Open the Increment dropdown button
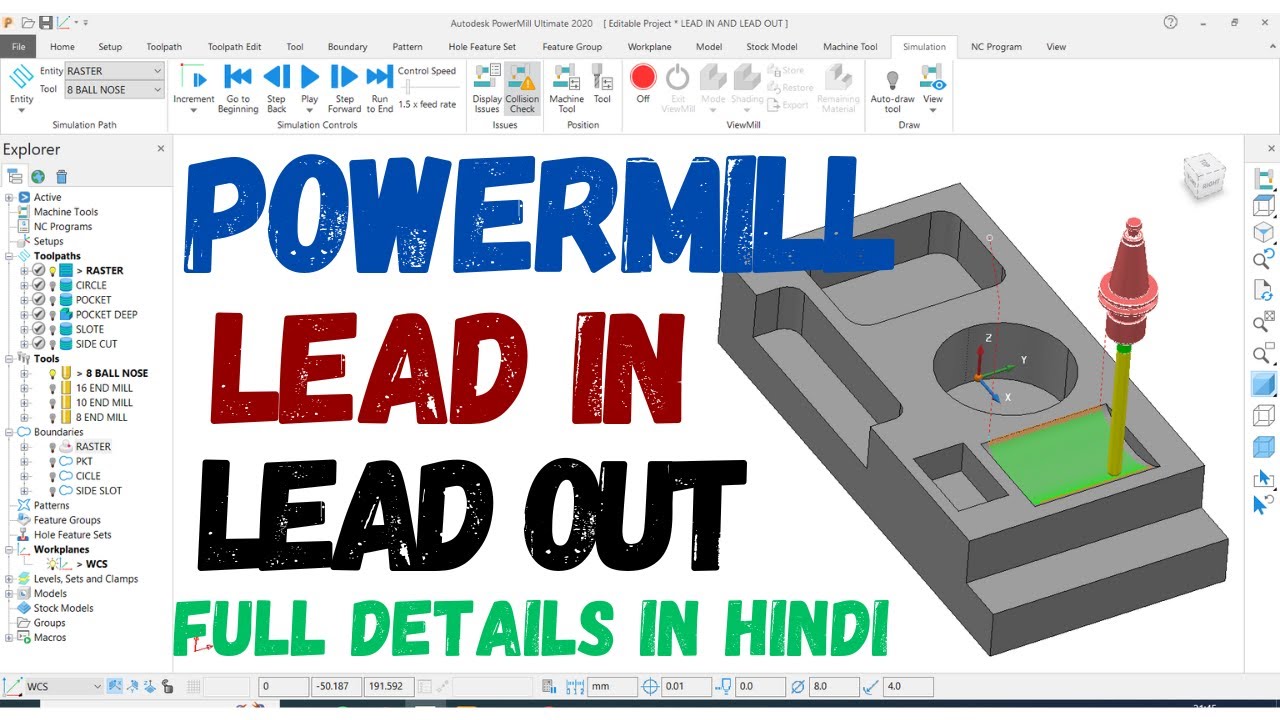 coord(194,88)
